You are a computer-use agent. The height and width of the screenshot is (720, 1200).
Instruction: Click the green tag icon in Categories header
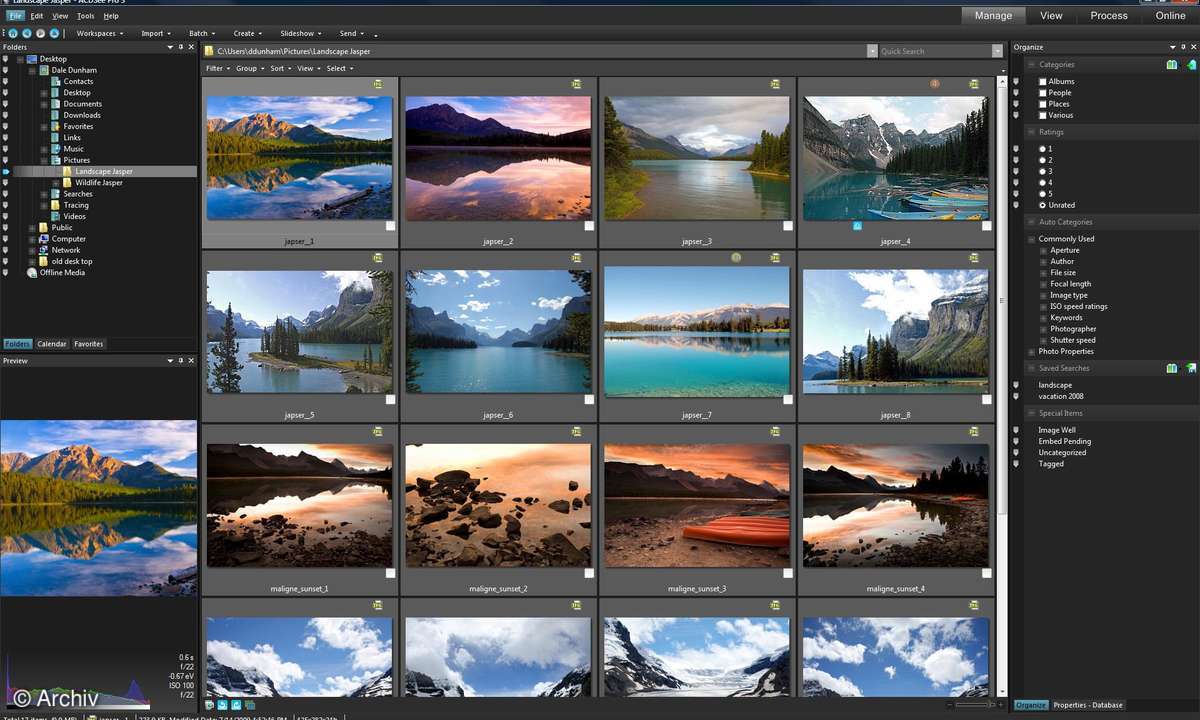[x=1192, y=65]
